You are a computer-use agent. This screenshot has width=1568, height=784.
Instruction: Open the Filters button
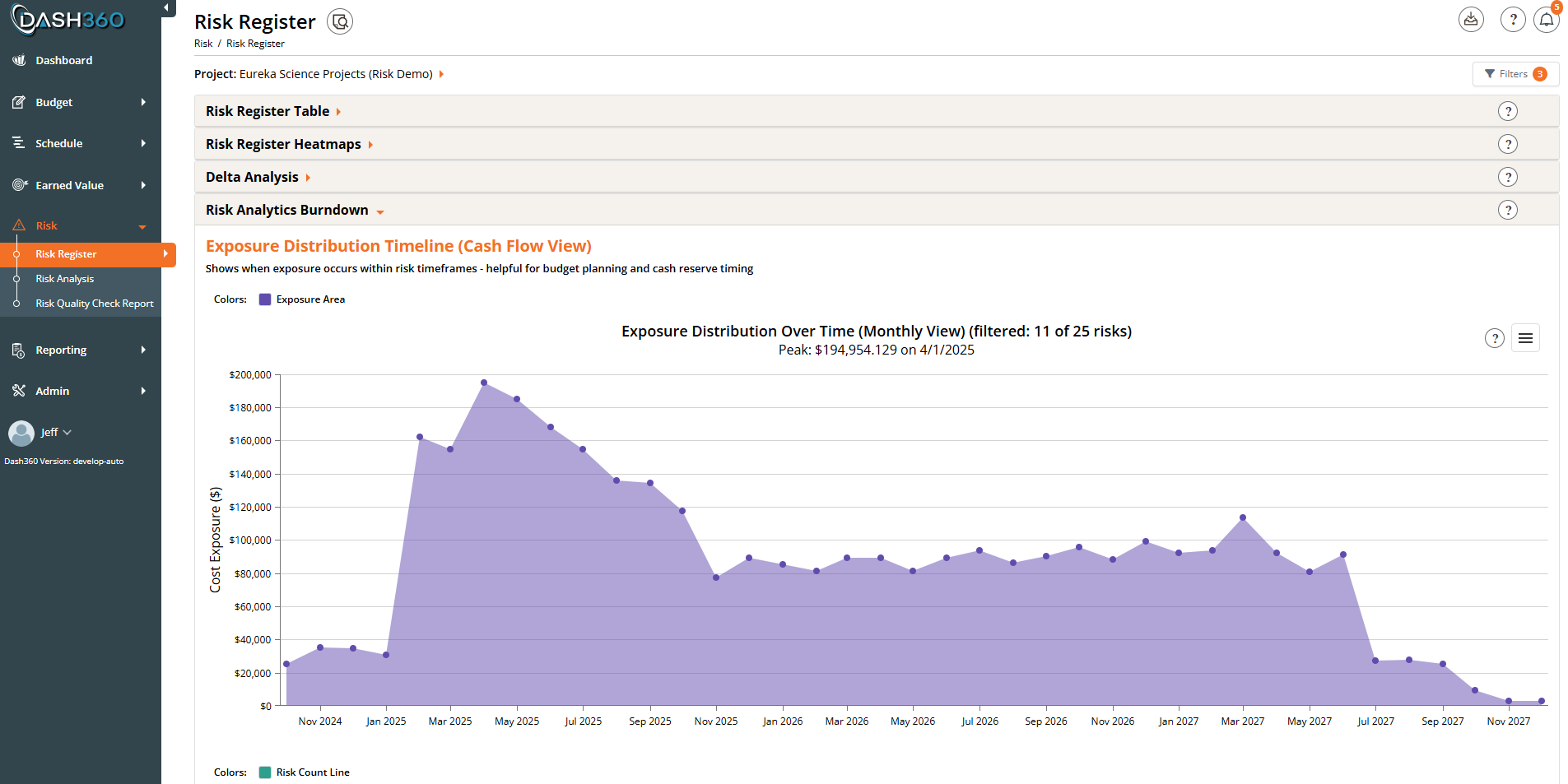click(x=1515, y=74)
